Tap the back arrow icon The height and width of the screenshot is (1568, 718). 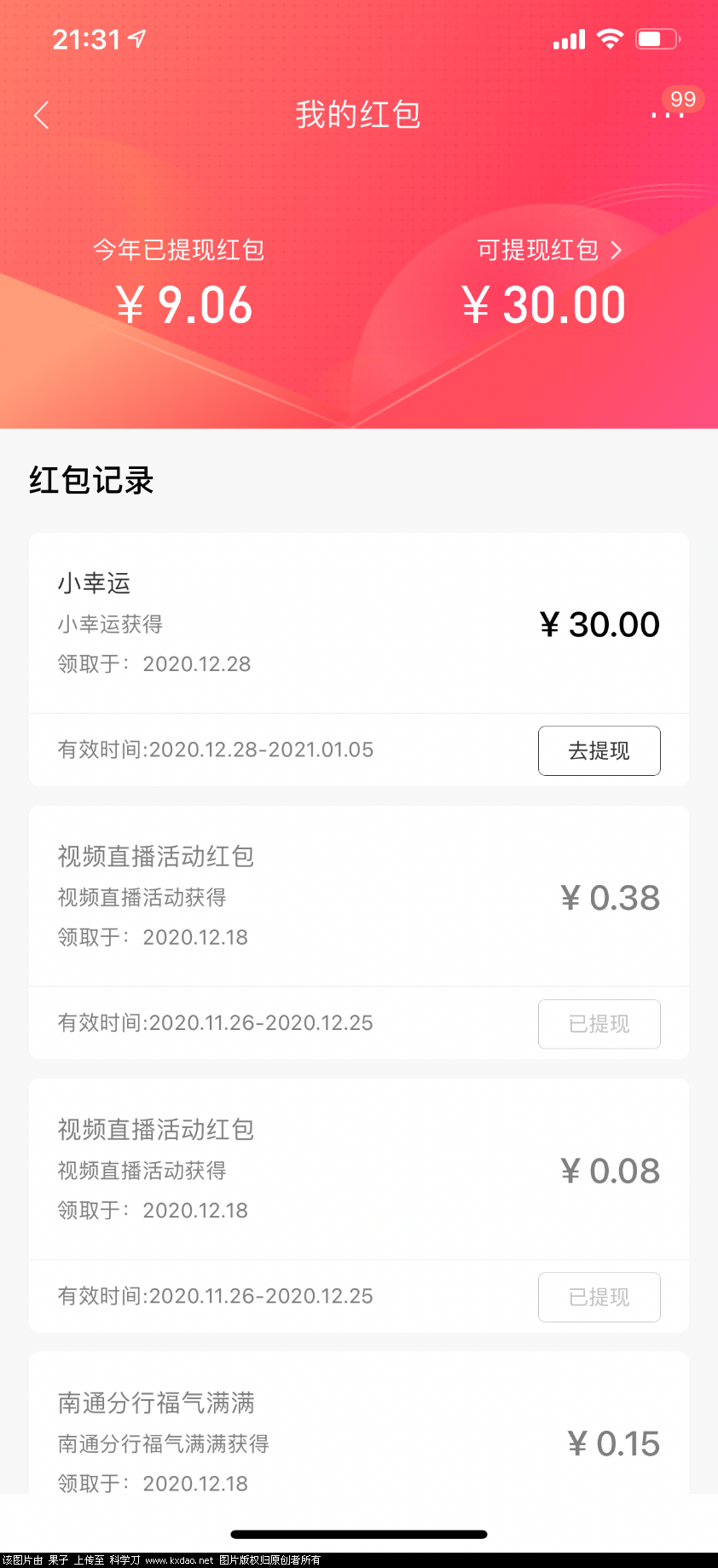41,115
